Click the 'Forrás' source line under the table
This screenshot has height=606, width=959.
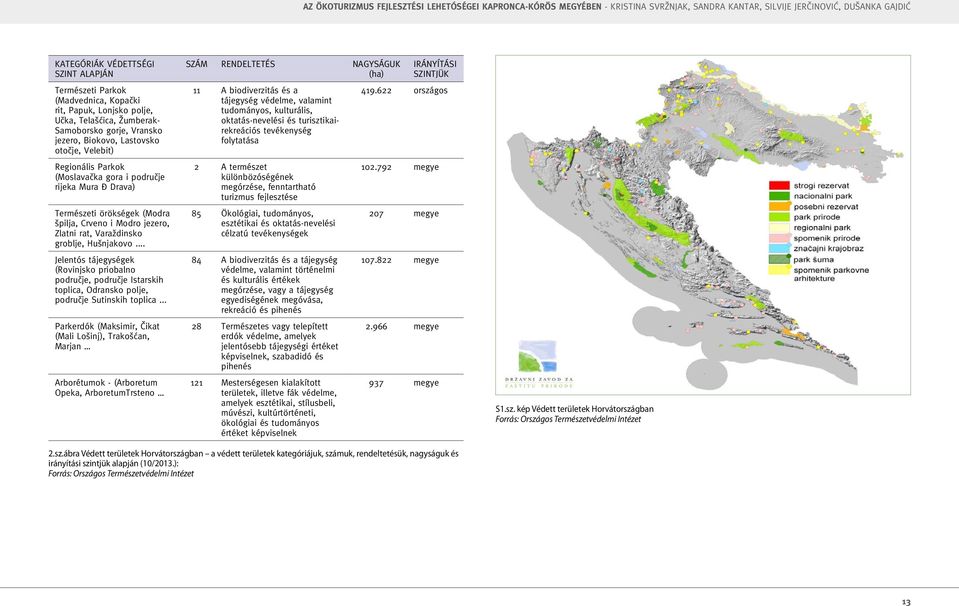tap(121, 474)
